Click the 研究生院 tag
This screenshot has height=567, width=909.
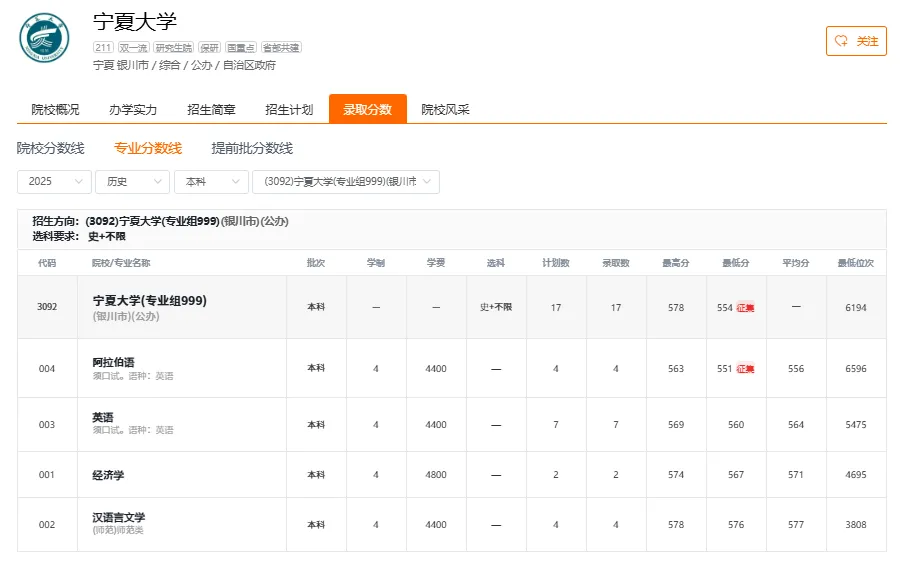coord(173,48)
